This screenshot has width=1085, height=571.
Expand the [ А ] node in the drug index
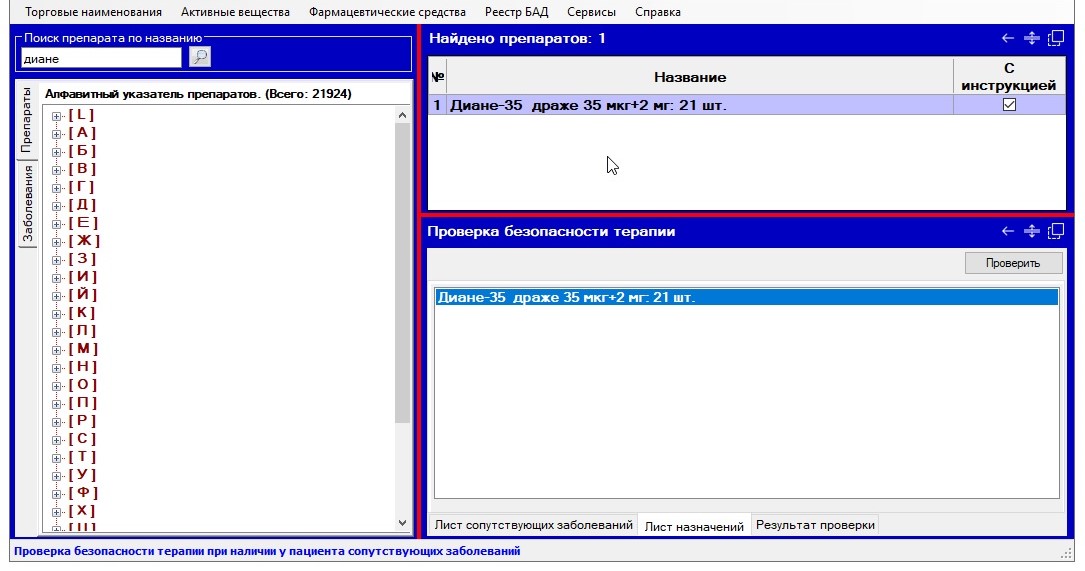(57, 133)
